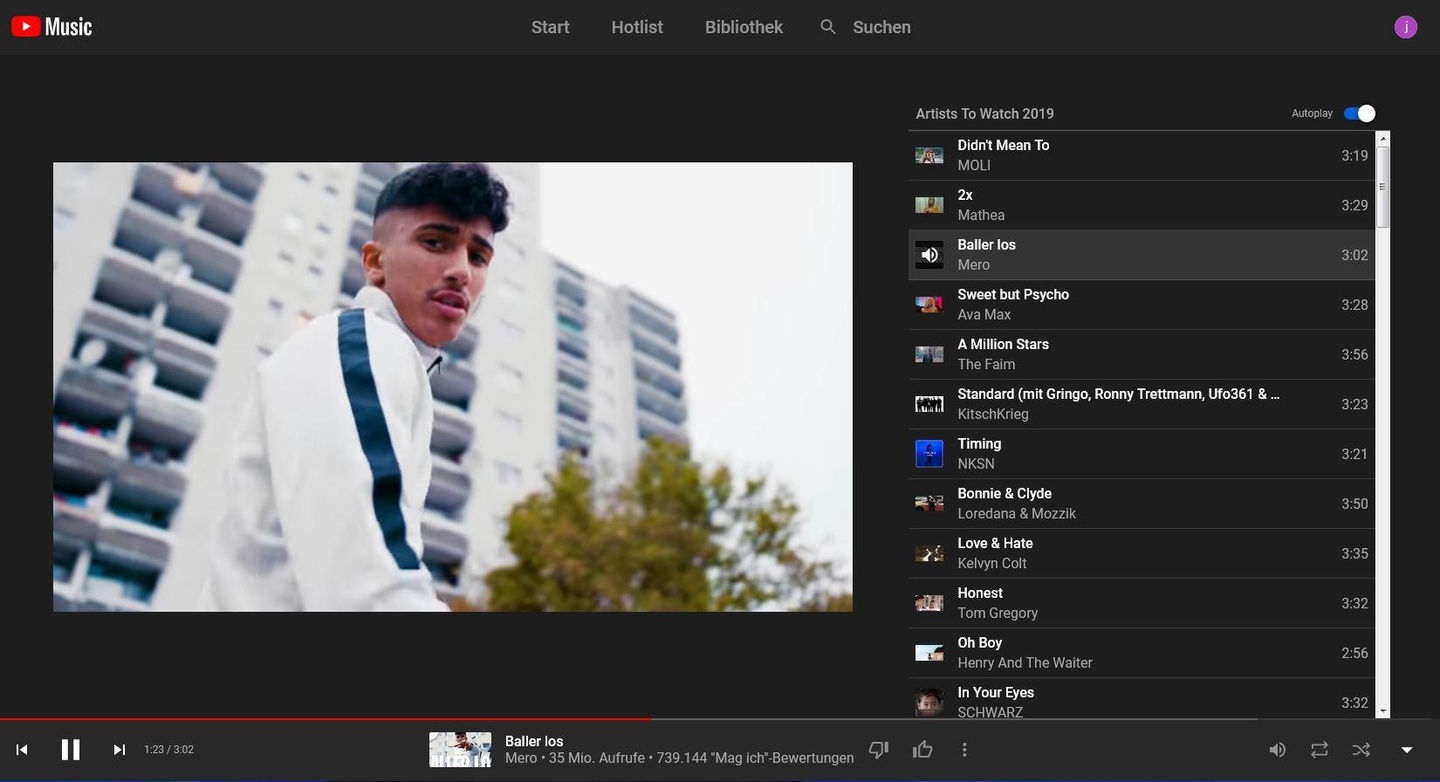
Task: Play Timing by NKSN
Action: 1141,454
